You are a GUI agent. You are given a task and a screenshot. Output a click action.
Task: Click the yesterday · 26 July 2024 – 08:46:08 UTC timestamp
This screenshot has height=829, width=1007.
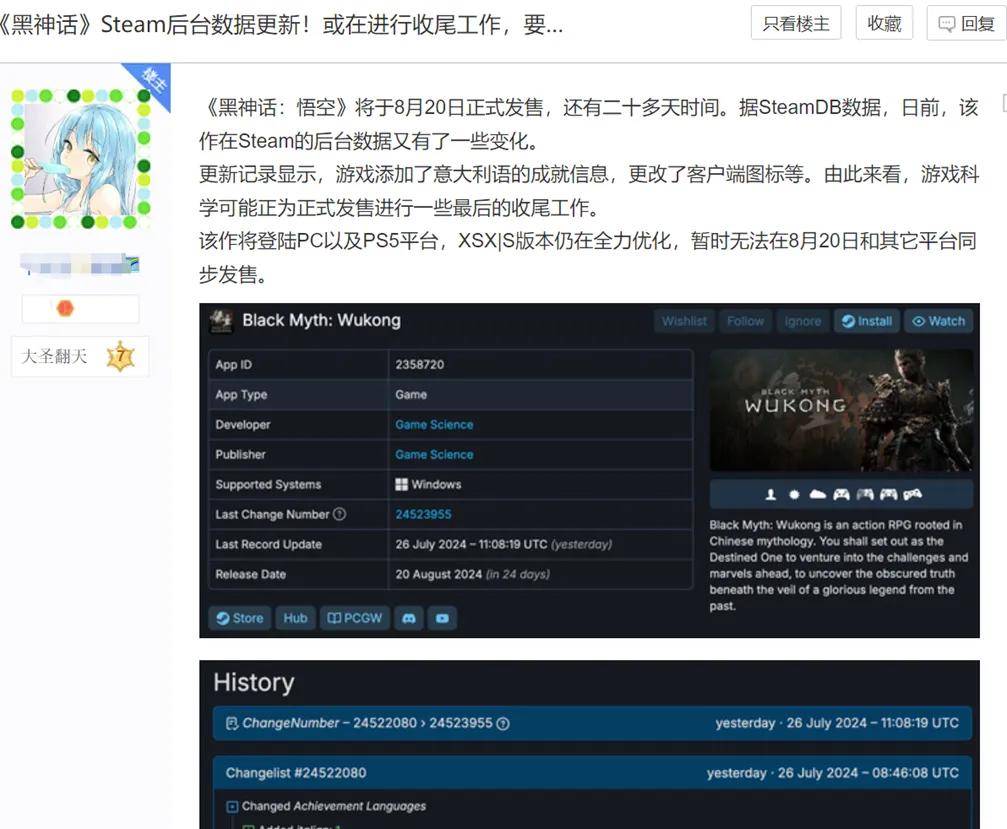click(x=832, y=773)
